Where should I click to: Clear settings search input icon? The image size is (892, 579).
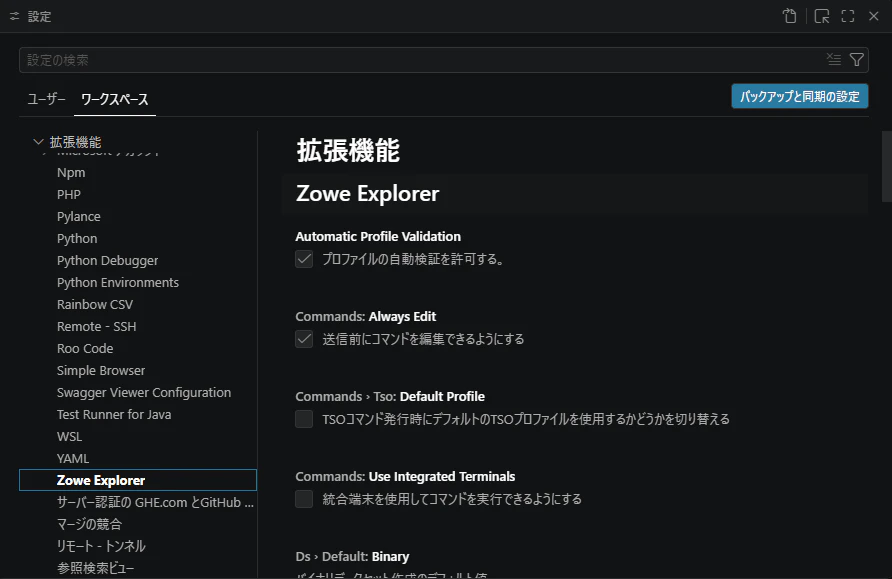(834, 59)
